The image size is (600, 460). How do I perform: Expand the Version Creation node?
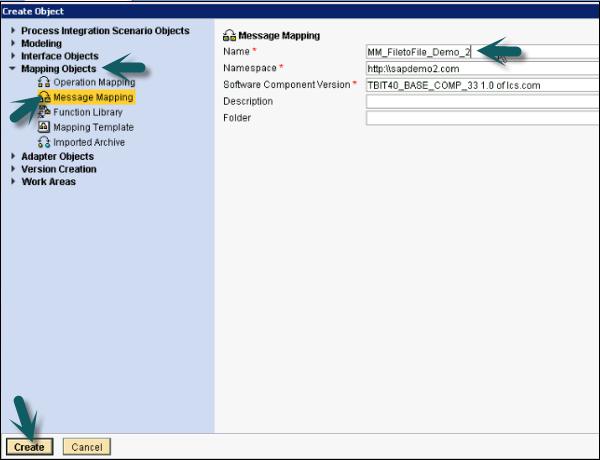coord(13,170)
